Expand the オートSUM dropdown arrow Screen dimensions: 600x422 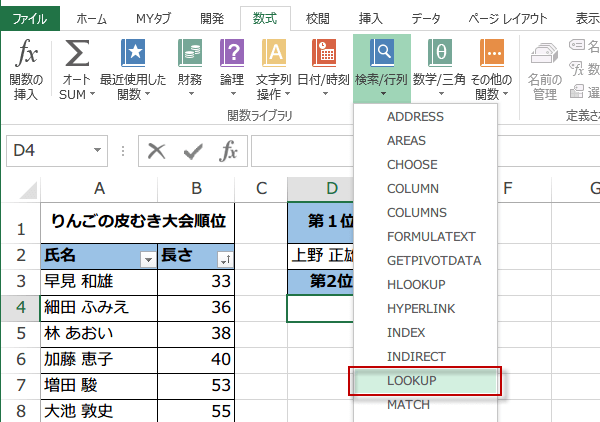(x=92, y=93)
